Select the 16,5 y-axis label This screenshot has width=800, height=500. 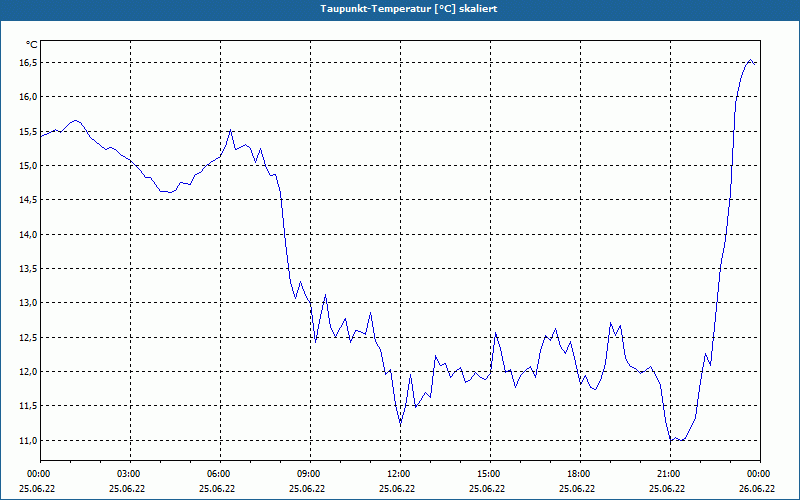28,63
